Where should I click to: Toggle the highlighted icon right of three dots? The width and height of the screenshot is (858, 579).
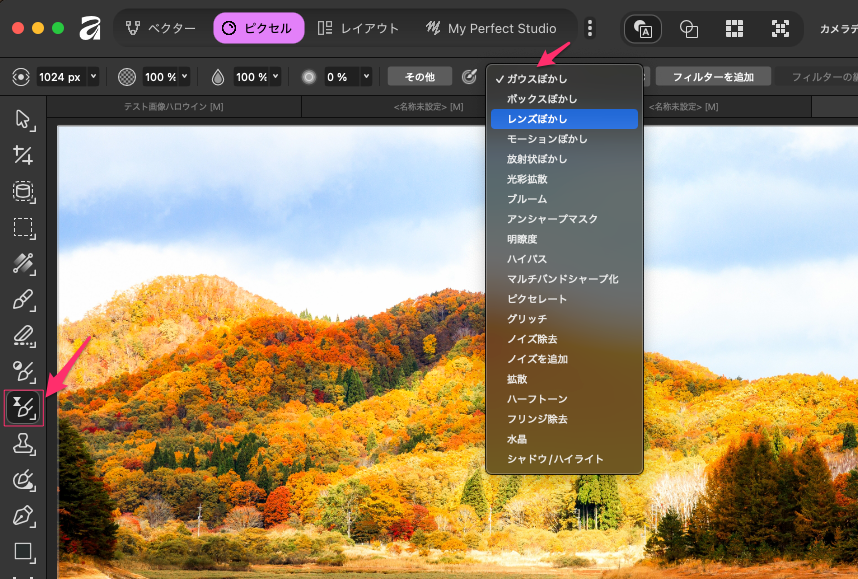tap(642, 29)
